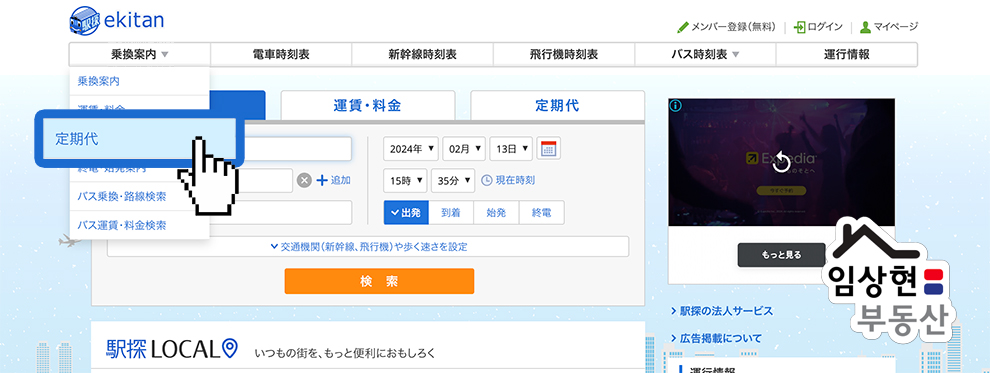Select the 到着 arrival option
Image resolution: width=990 pixels, height=373 pixels.
[x=451, y=213]
